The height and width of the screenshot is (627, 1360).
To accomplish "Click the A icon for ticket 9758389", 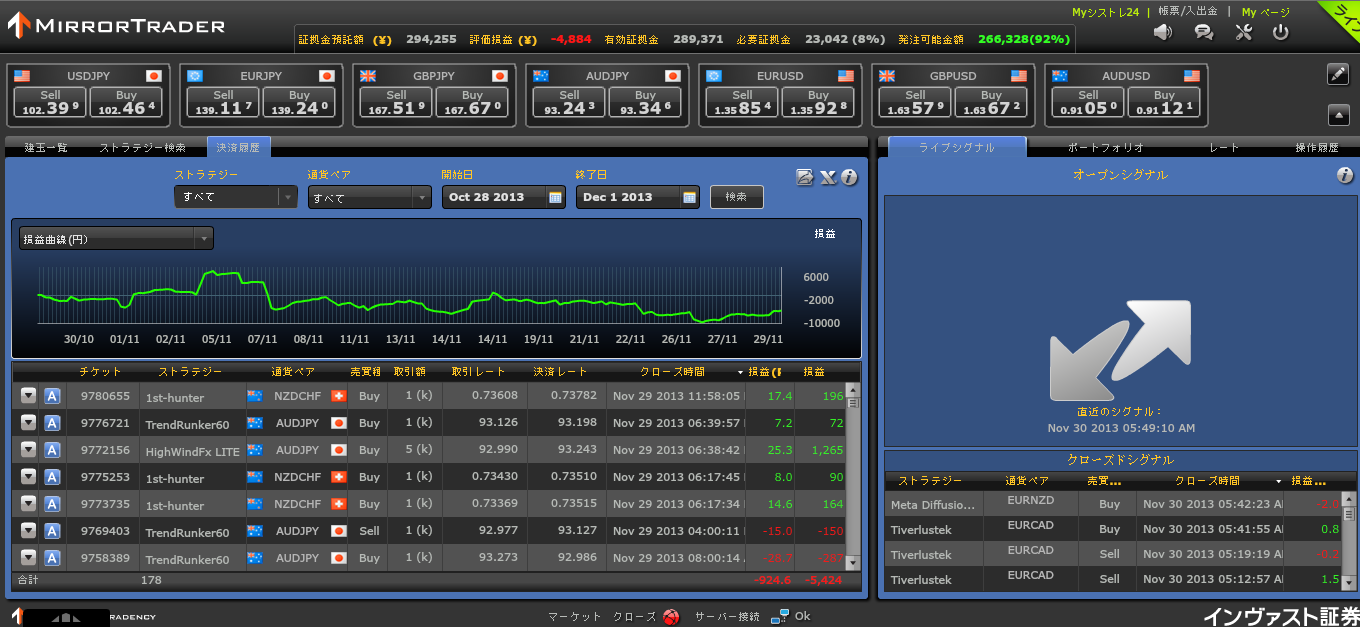I will click(x=53, y=558).
